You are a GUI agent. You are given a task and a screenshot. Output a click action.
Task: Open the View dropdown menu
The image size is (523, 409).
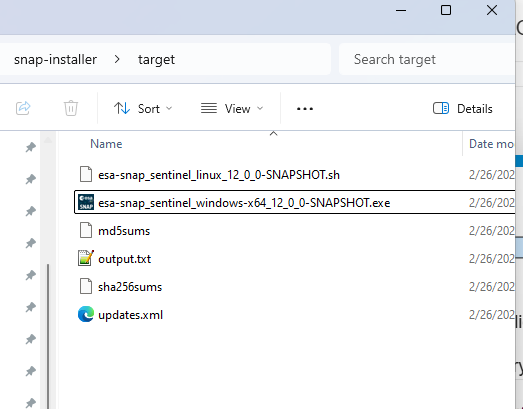click(x=232, y=109)
